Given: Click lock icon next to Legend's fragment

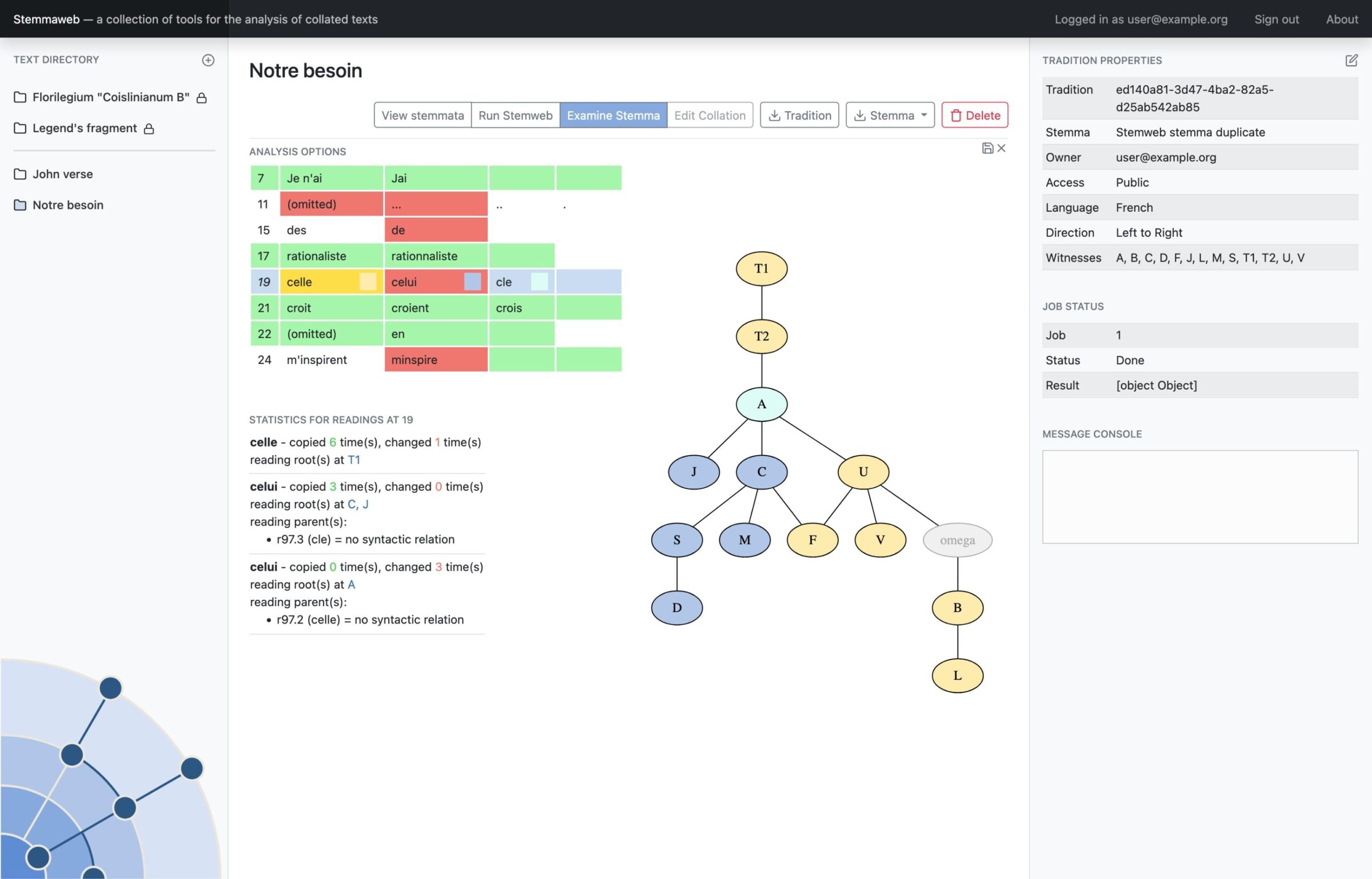Looking at the screenshot, I should [x=149, y=129].
